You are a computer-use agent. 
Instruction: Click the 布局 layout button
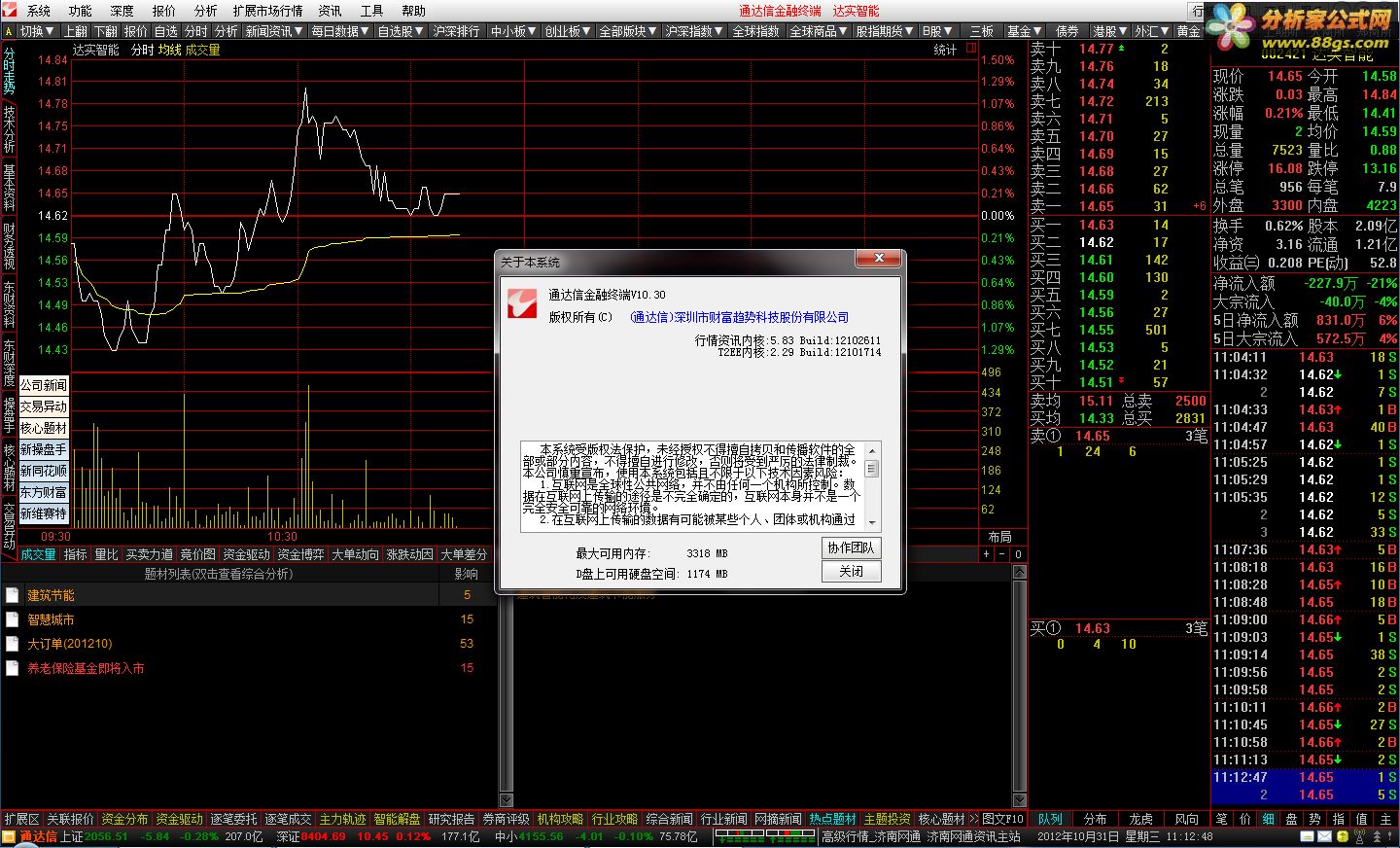[x=999, y=537]
